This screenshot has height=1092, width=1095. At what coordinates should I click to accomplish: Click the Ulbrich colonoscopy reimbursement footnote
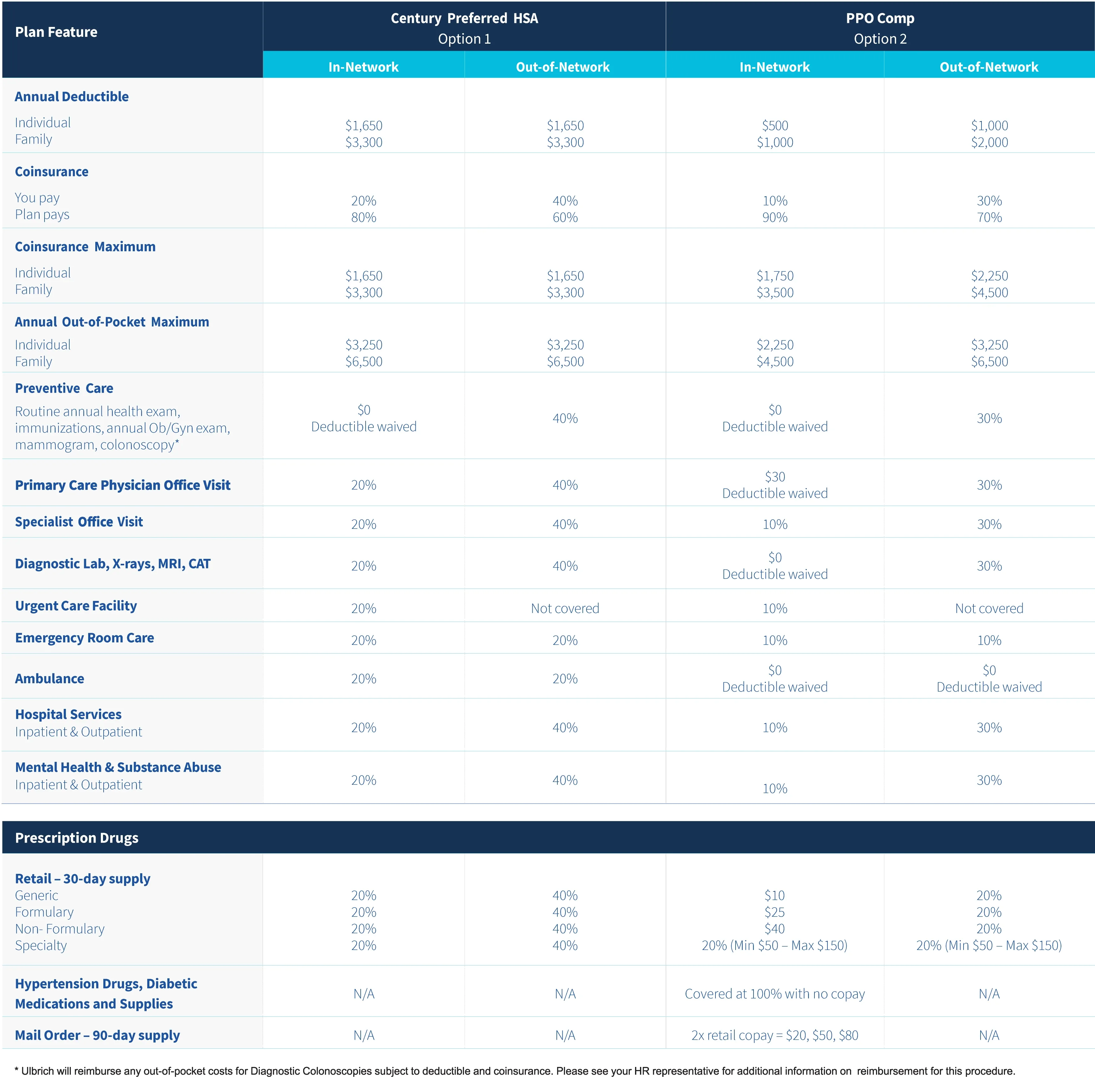click(x=515, y=1071)
